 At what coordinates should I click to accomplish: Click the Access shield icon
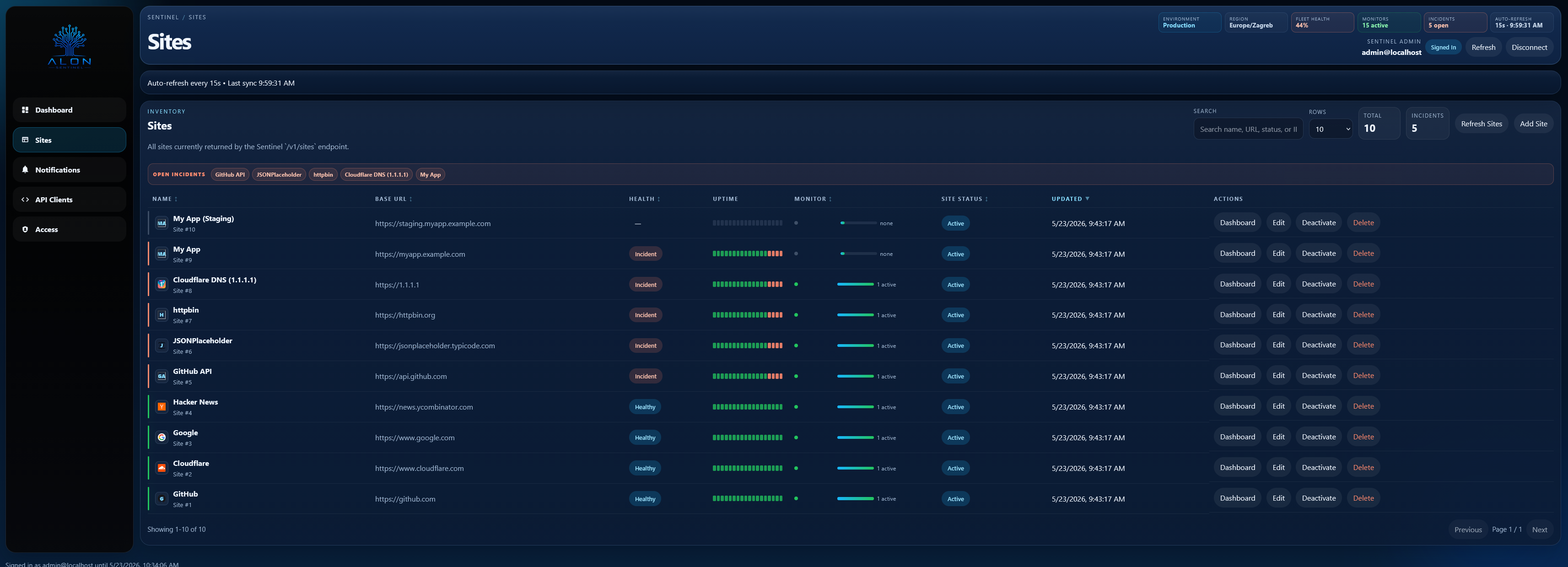tap(25, 229)
